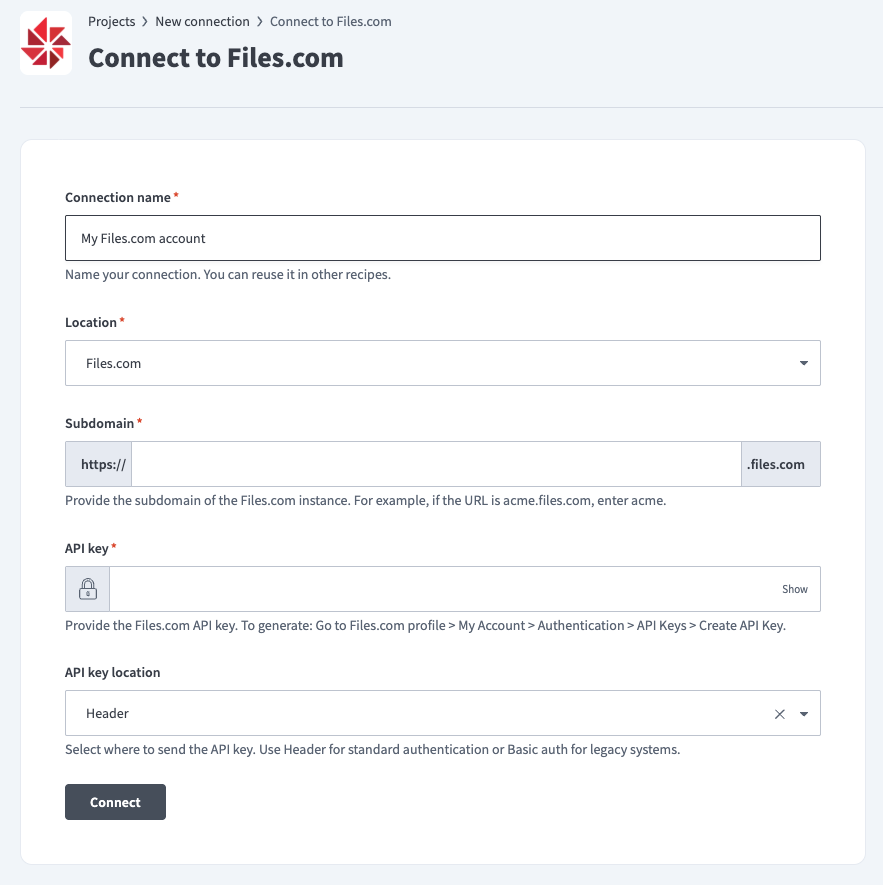Image resolution: width=883 pixels, height=885 pixels.
Task: Open New connection from the breadcrumb
Action: pyautogui.click(x=201, y=21)
